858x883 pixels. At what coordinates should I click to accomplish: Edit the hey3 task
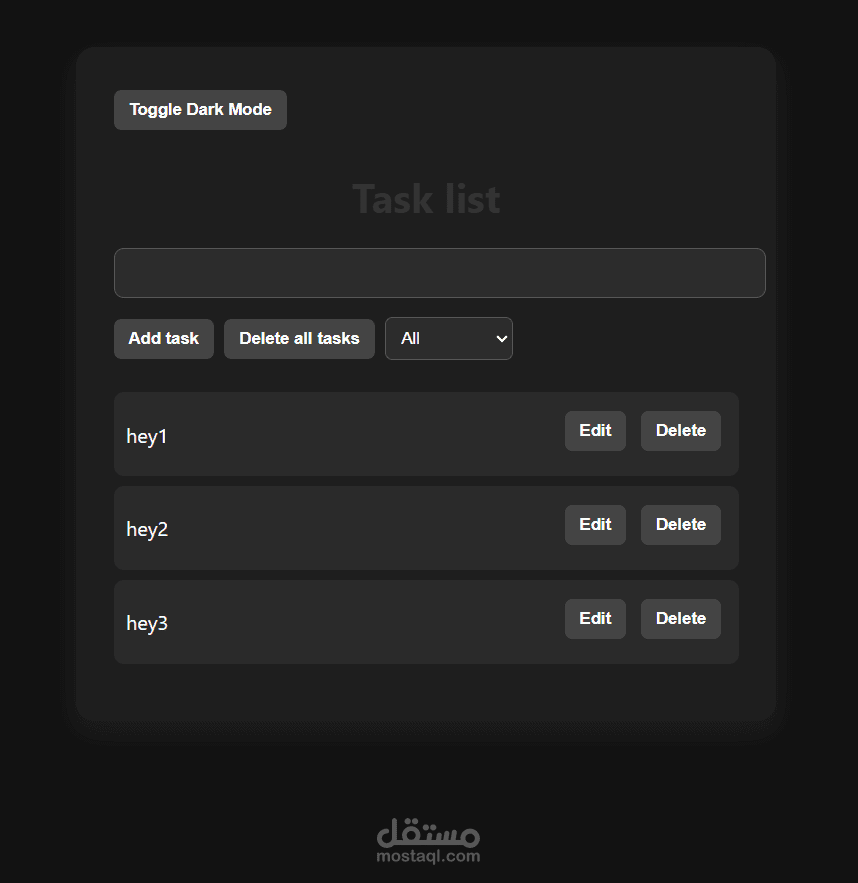[x=595, y=619]
